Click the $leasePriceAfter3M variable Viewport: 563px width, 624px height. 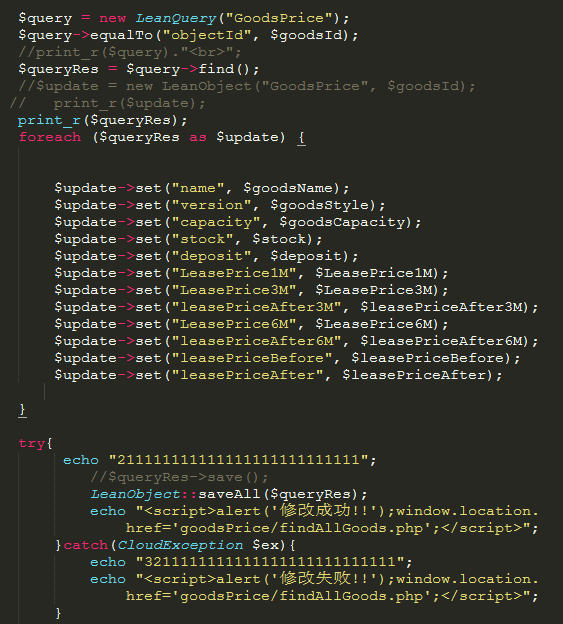click(x=444, y=307)
